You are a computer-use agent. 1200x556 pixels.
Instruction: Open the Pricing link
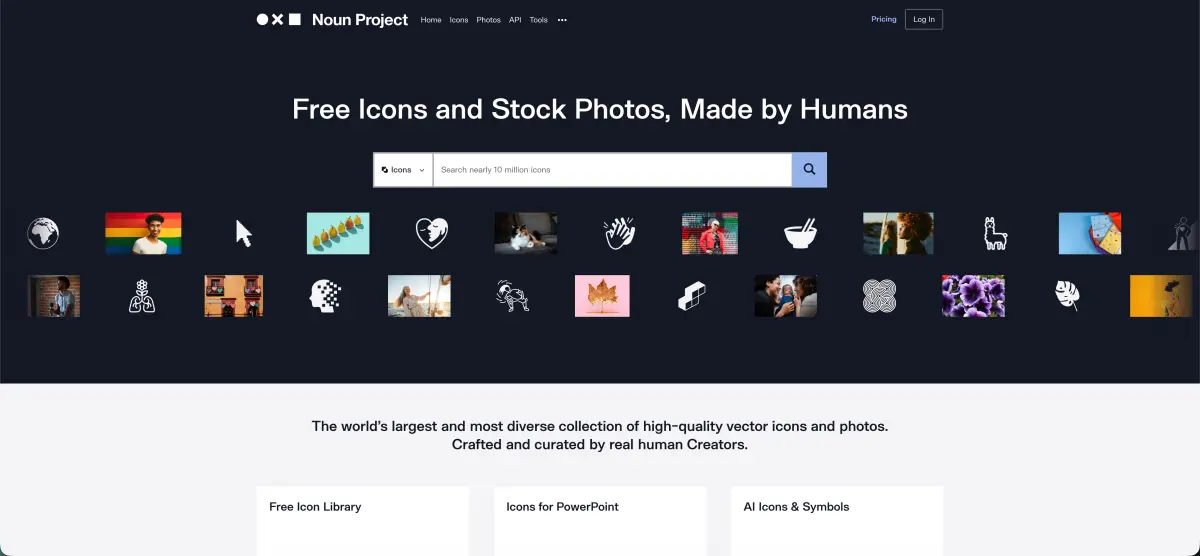click(x=884, y=19)
